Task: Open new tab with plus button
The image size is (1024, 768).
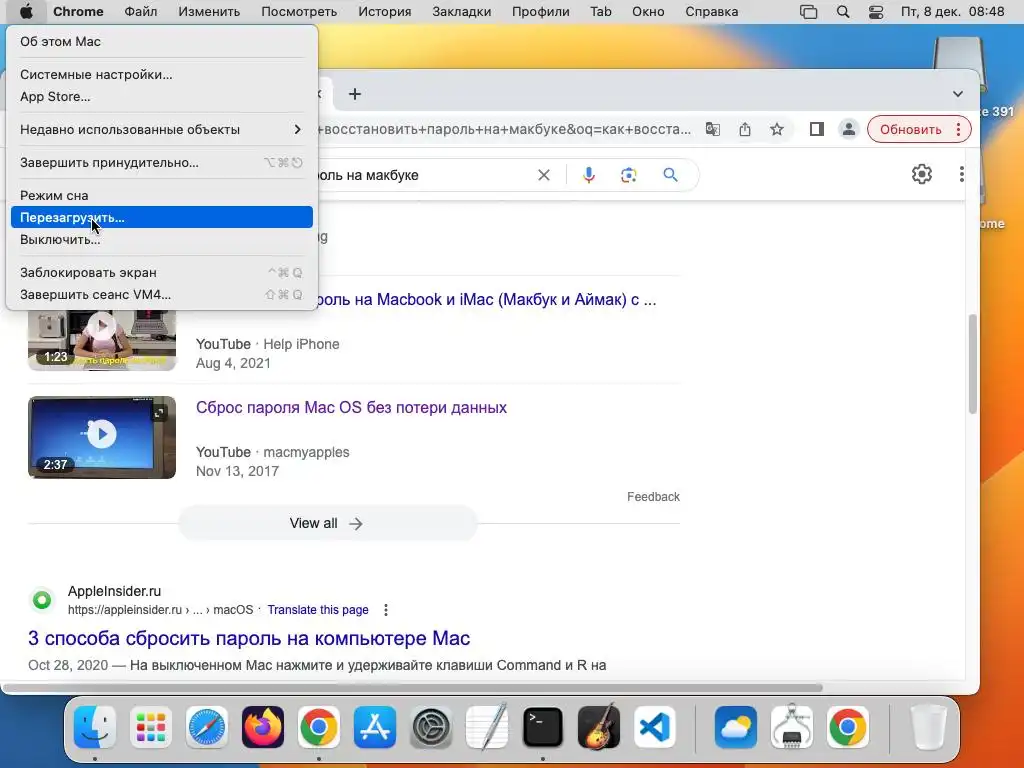Action: [x=355, y=94]
